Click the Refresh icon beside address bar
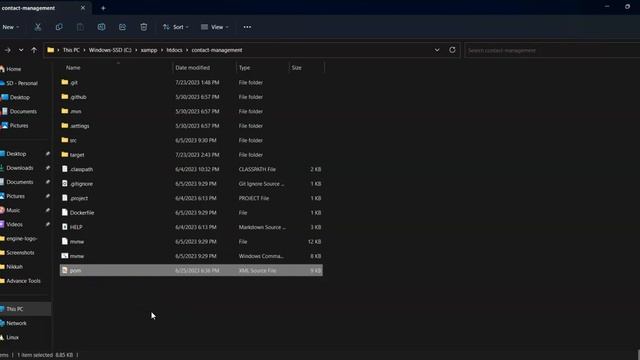640x360 pixels. 452,50
